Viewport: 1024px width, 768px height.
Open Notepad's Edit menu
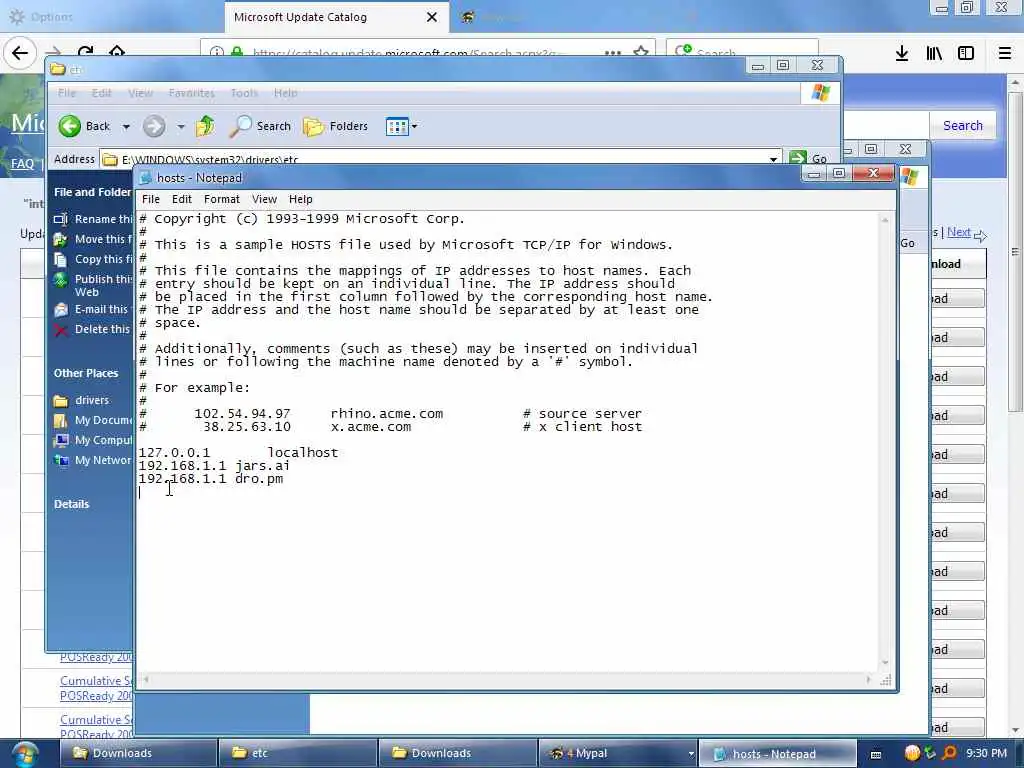click(x=182, y=199)
